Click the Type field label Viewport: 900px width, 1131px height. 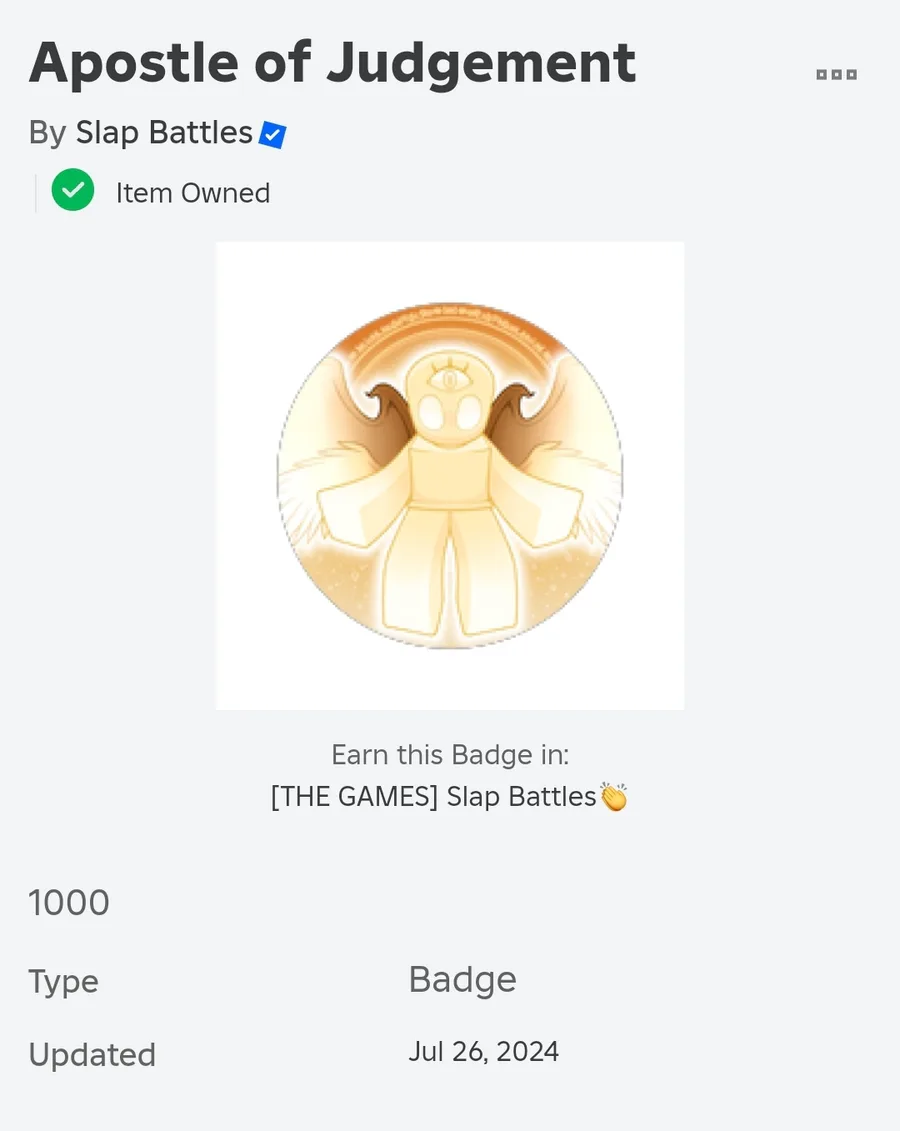tap(63, 982)
